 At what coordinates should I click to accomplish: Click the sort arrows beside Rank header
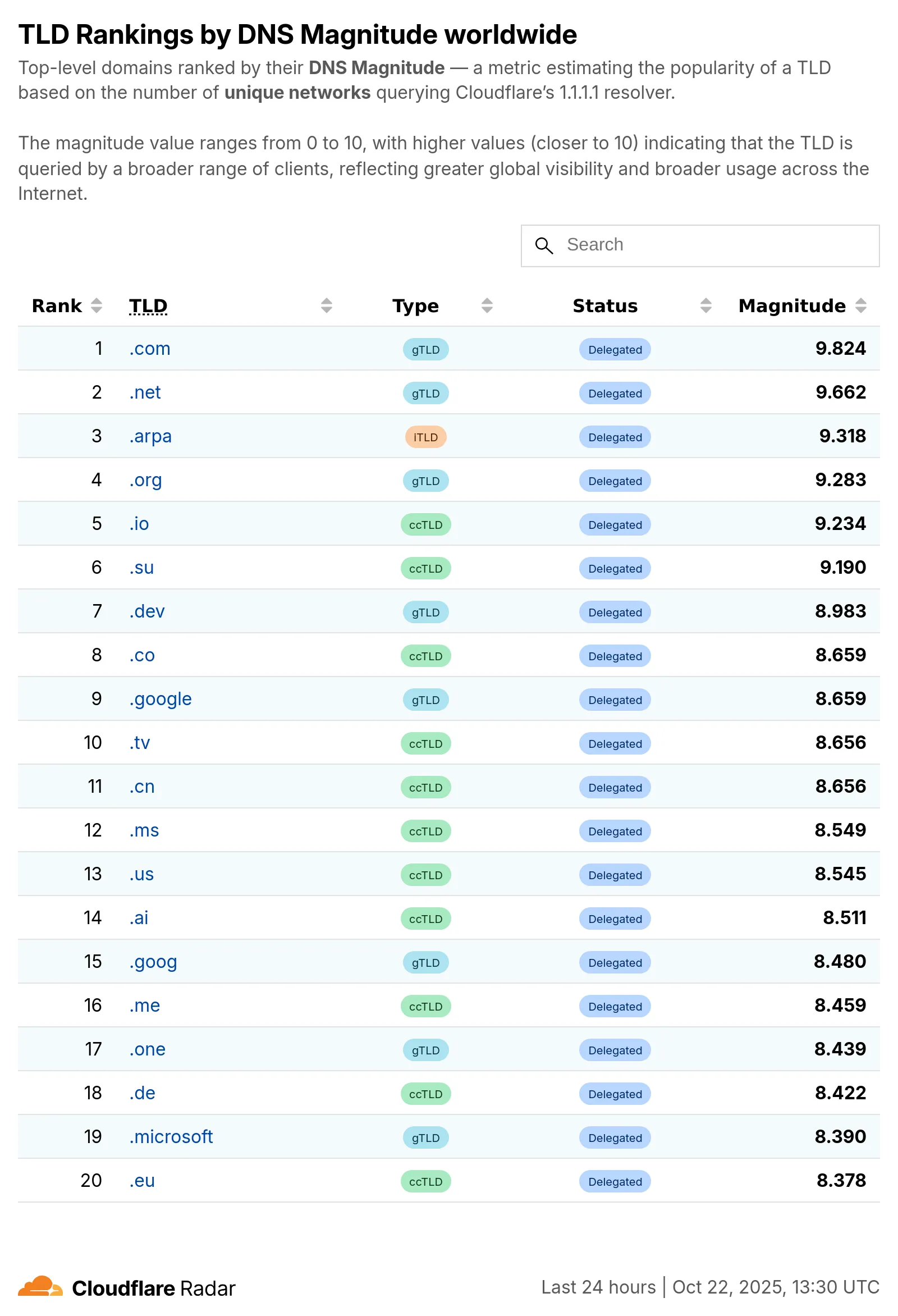[x=98, y=305]
